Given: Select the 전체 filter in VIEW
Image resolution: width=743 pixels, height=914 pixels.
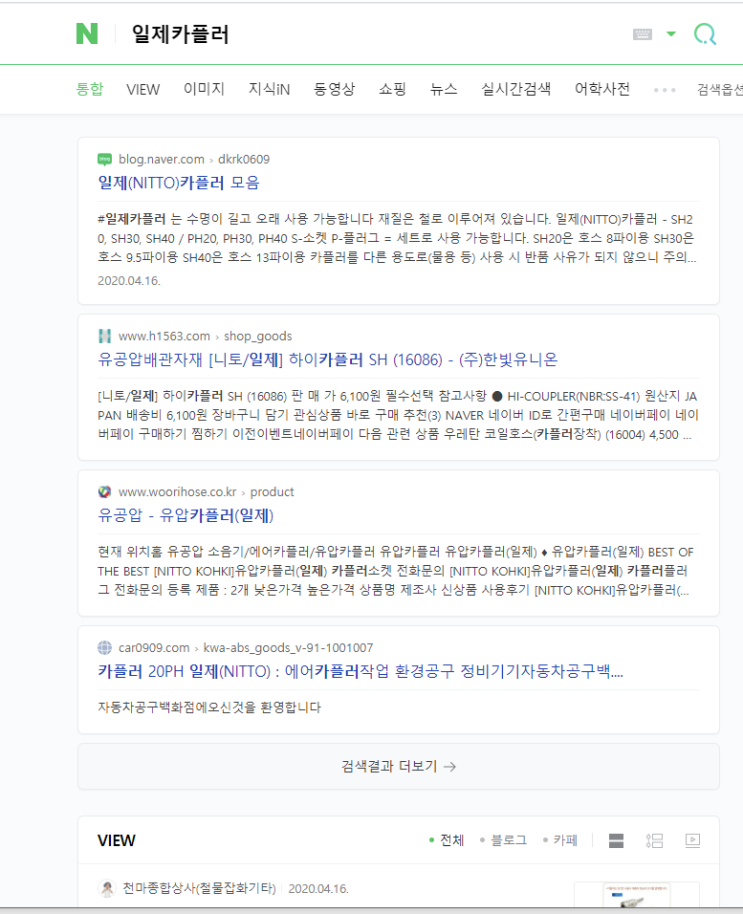Looking at the screenshot, I should coord(446,840).
